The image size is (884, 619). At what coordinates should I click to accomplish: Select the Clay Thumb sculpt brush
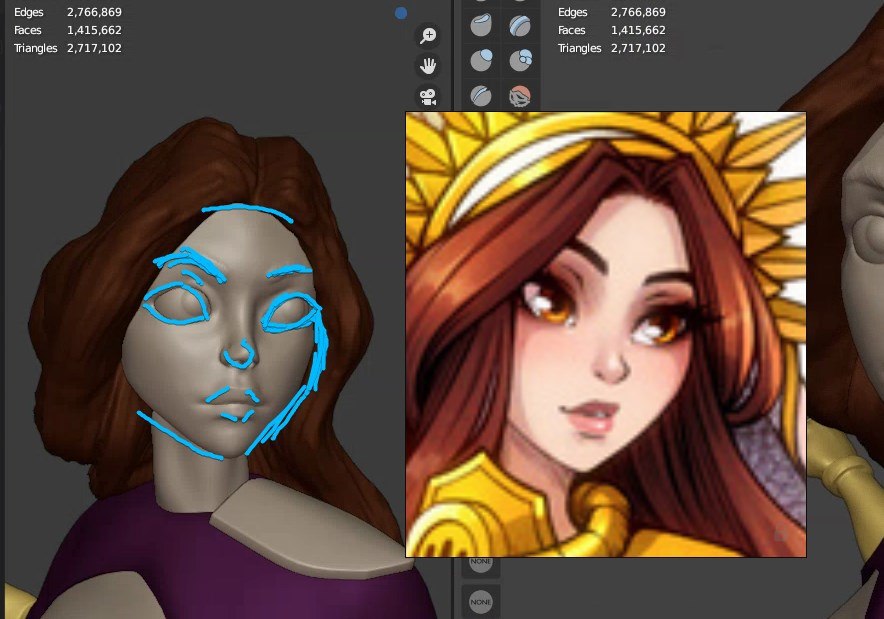(x=481, y=26)
